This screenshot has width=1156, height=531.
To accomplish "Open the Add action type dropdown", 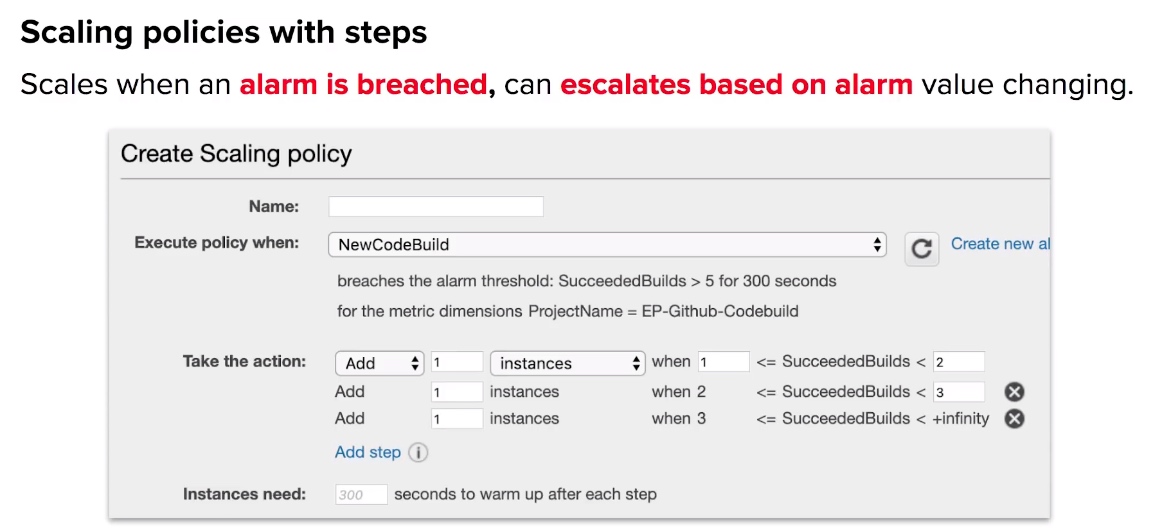I will click(x=380, y=363).
